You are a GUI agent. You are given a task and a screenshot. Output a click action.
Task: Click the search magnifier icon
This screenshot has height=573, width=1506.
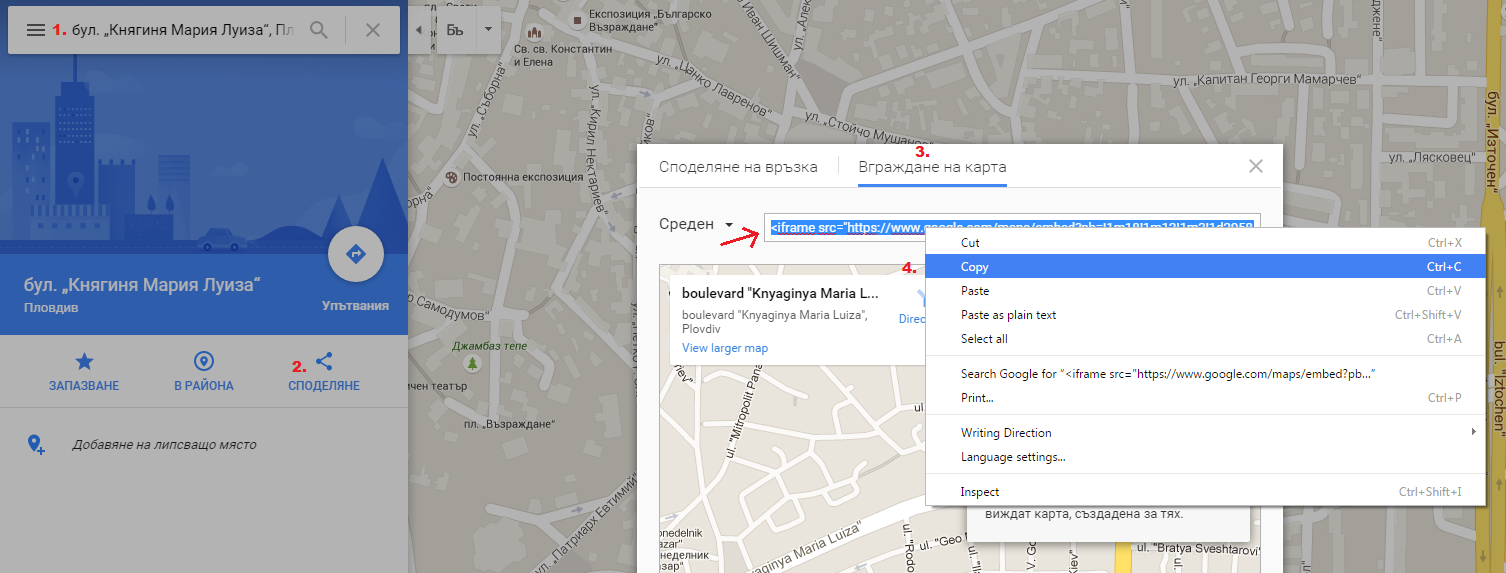(x=319, y=30)
